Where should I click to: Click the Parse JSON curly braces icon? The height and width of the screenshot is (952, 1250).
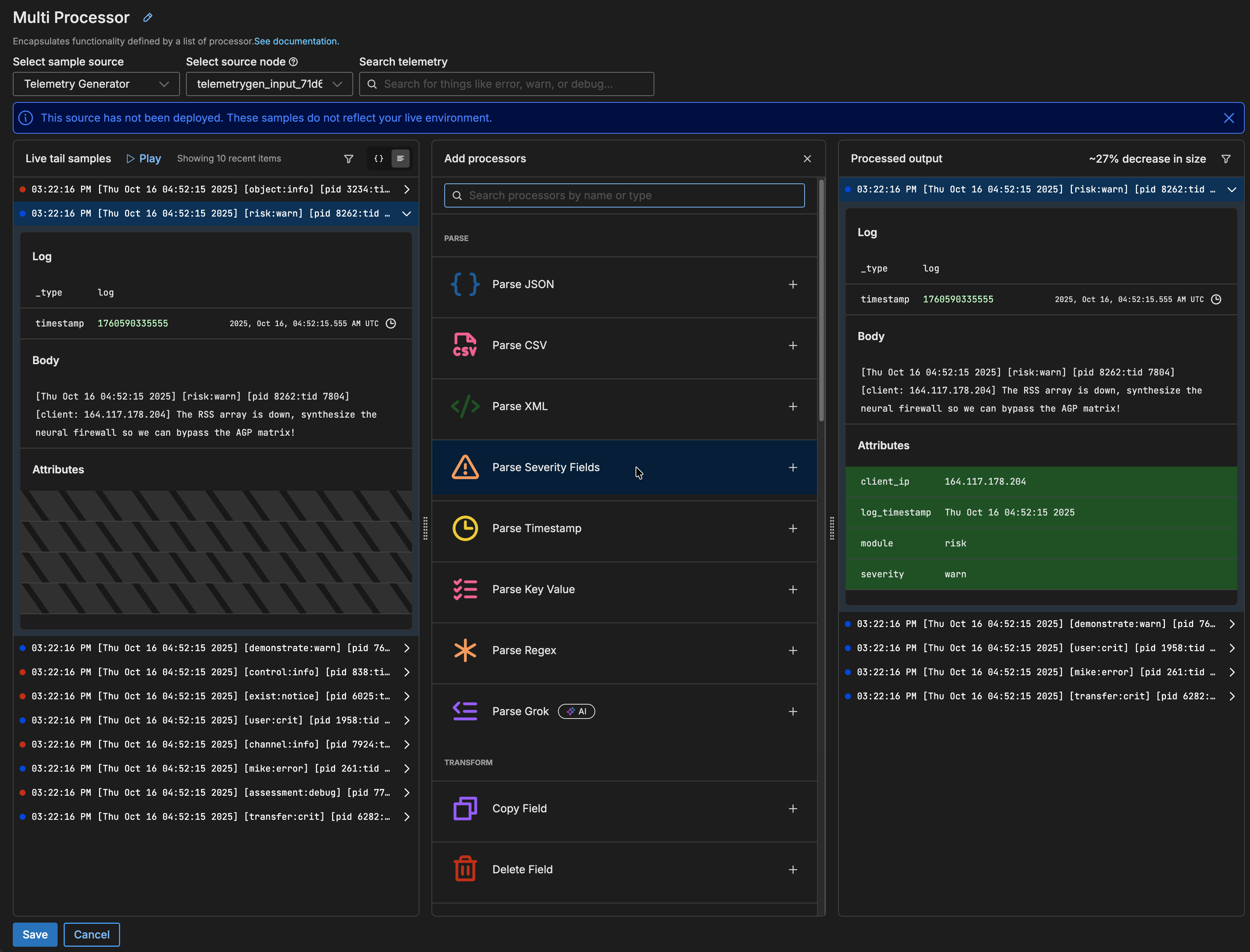pos(465,284)
